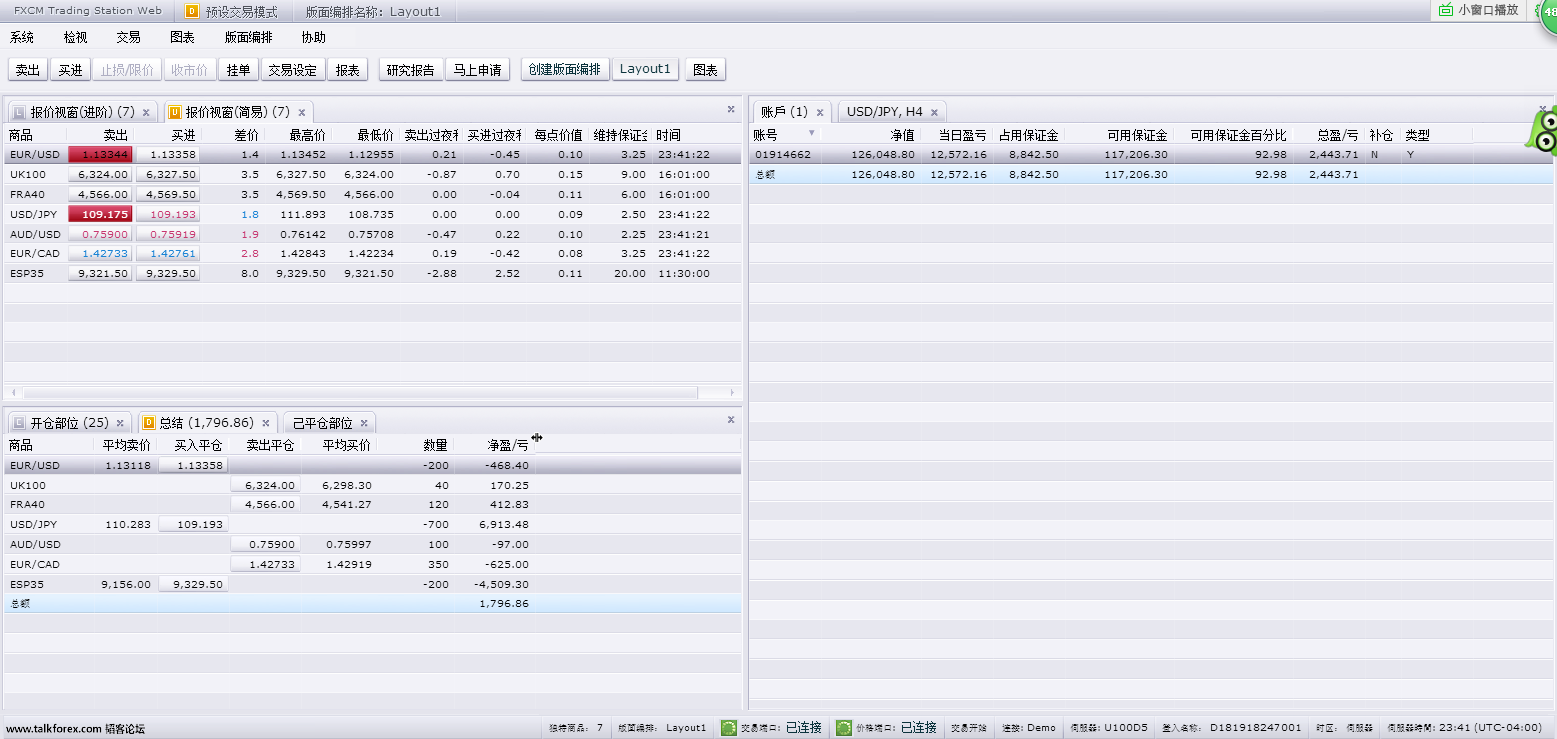The height and width of the screenshot is (739, 1557).
Task: Select the ESP35 row in summary table
Action: 372,584
